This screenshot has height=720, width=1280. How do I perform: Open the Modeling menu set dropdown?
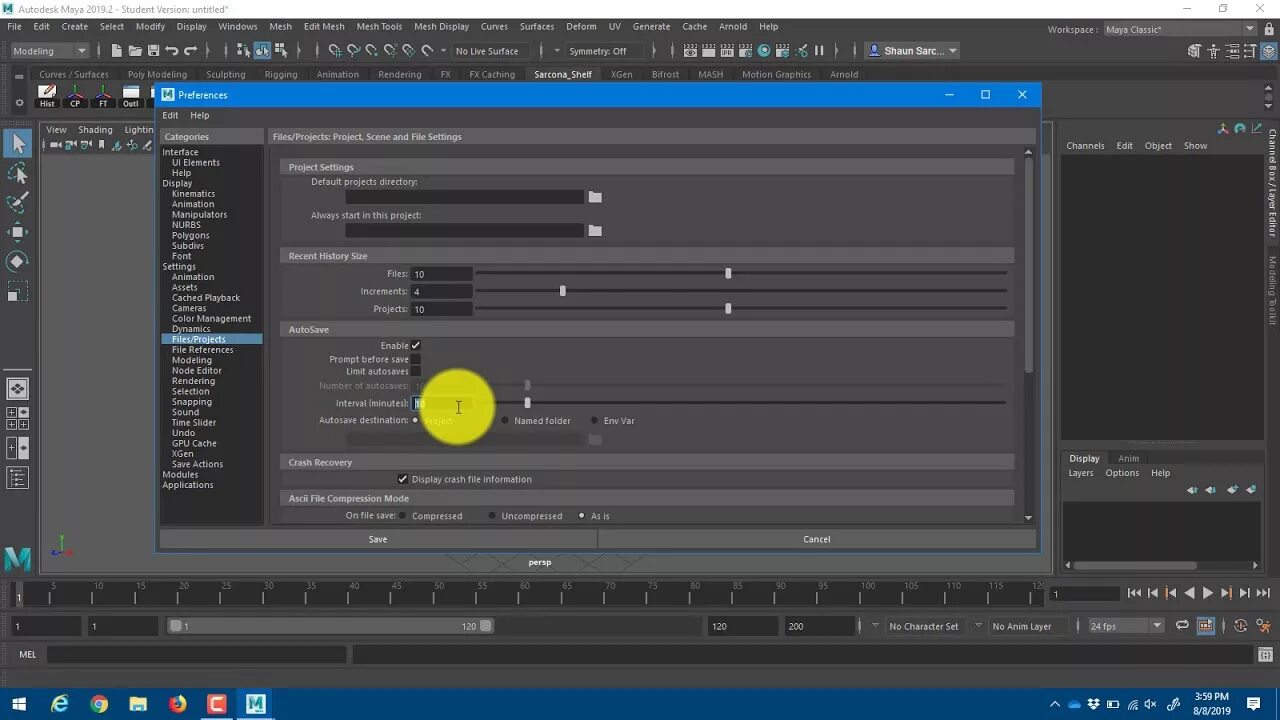[49, 51]
